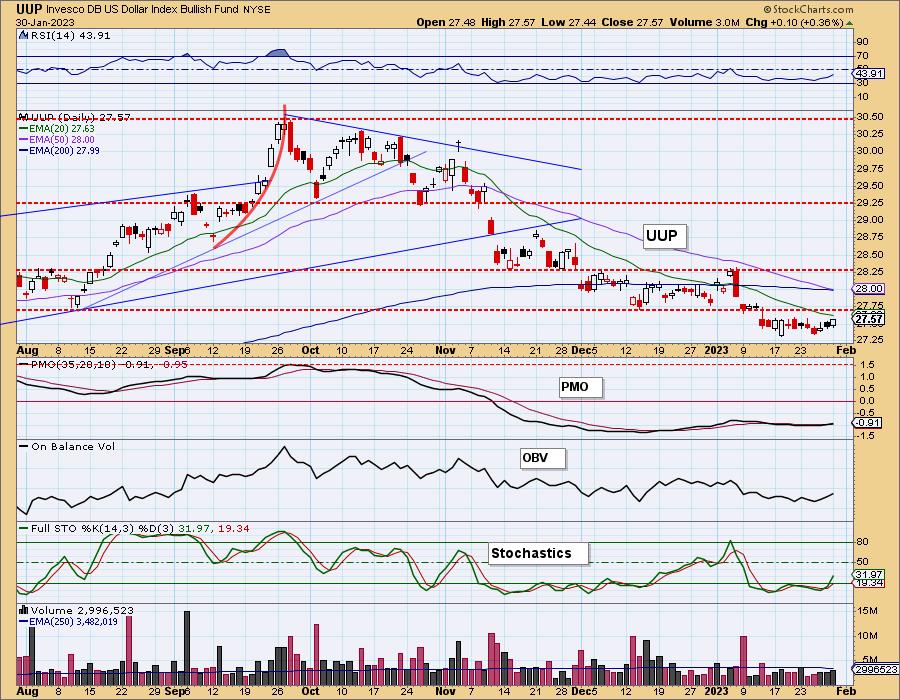Click the 43.91 RSI value tag on the right axis
The image size is (900, 700).
pyautogui.click(x=869, y=73)
